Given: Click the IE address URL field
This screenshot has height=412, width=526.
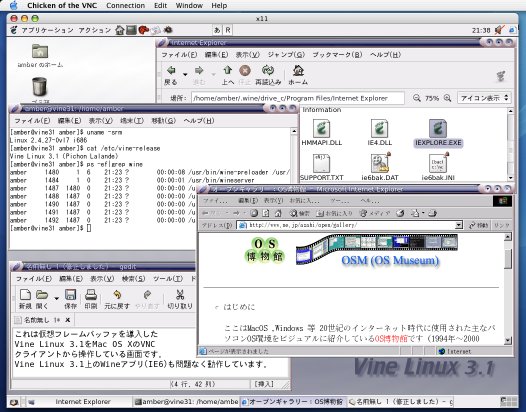Looking at the screenshot, I should point(350,225).
